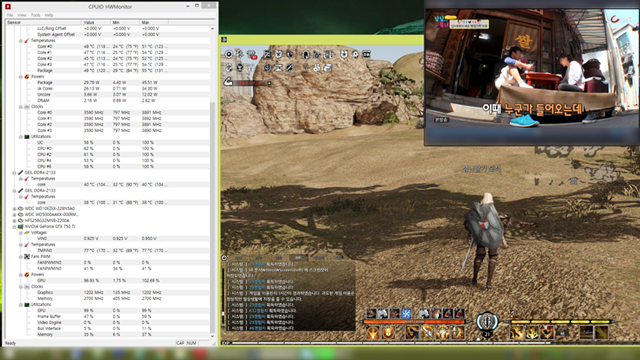The width and height of the screenshot is (640, 360).
Task: Select the Bus Interface row
Action: 108,329
